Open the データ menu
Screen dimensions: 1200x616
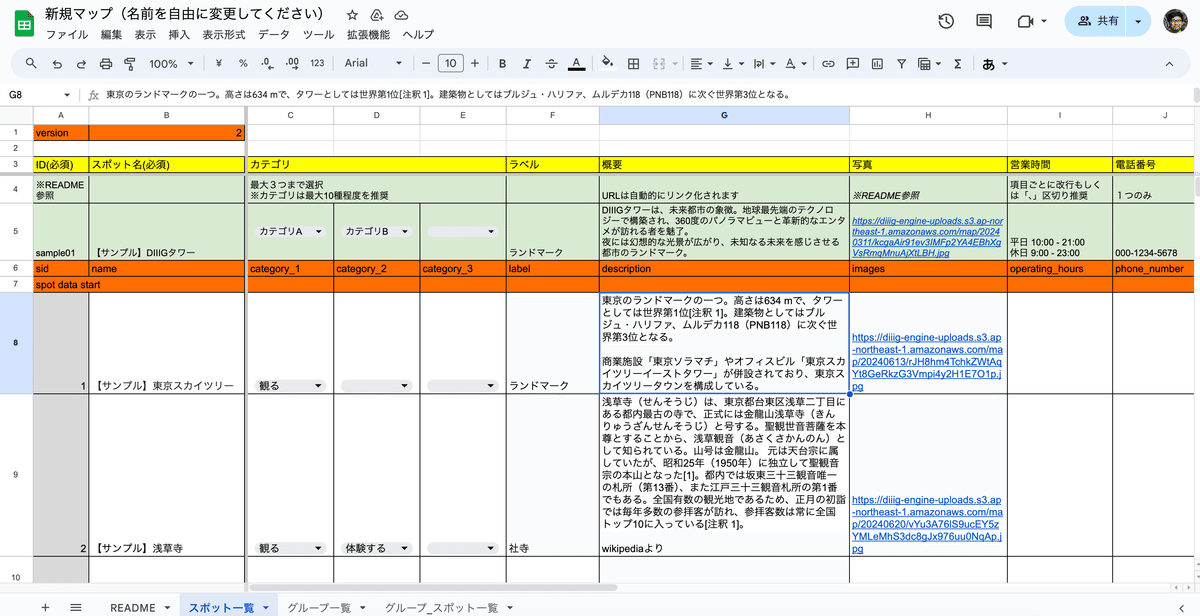pyautogui.click(x=273, y=34)
